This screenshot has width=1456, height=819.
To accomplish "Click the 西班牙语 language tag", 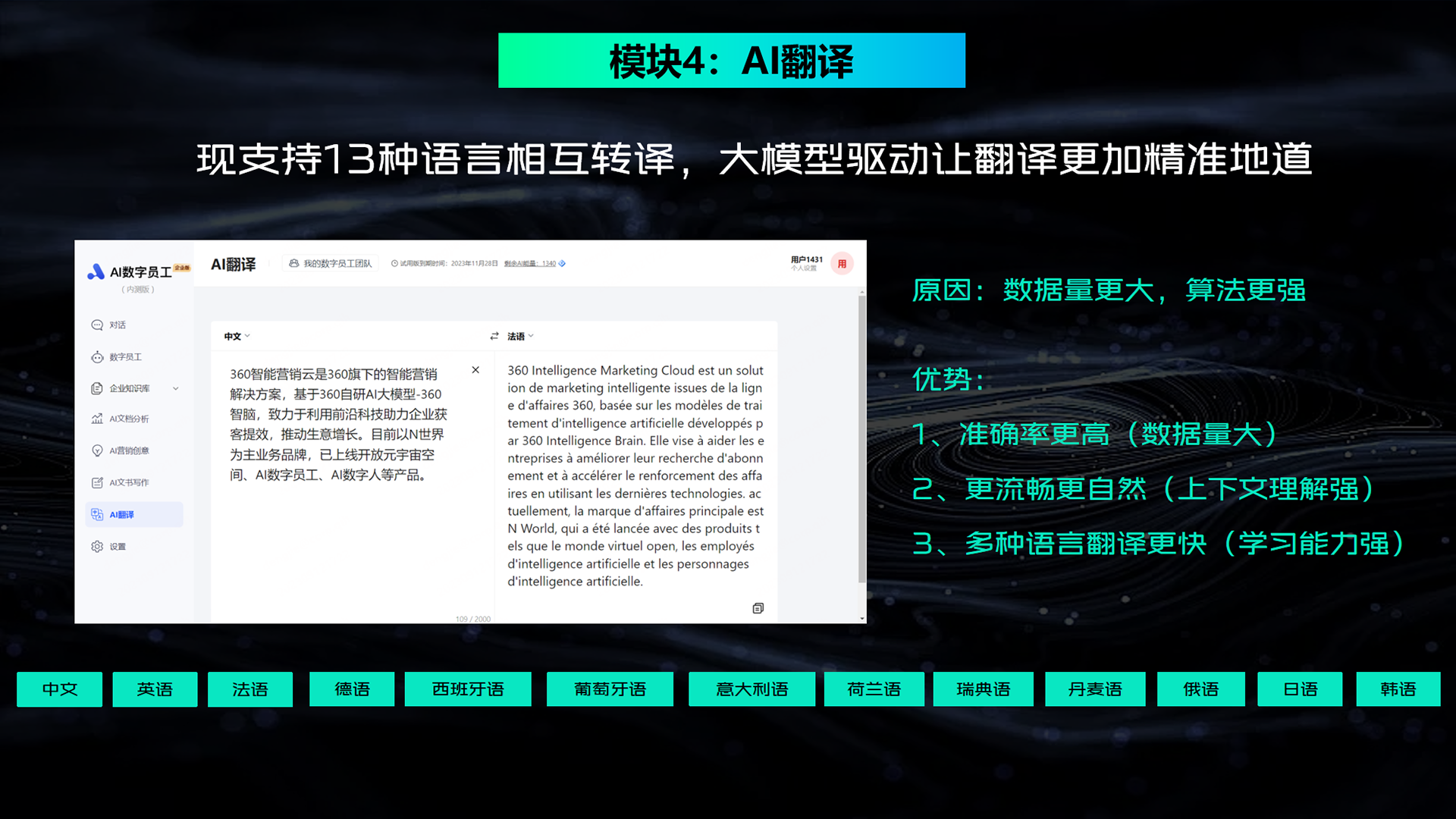I will coord(468,689).
